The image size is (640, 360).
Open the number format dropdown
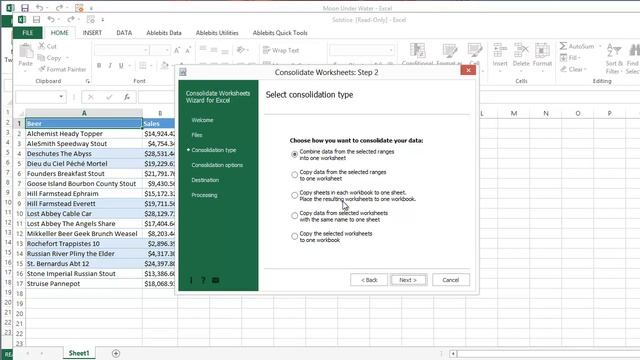point(391,50)
